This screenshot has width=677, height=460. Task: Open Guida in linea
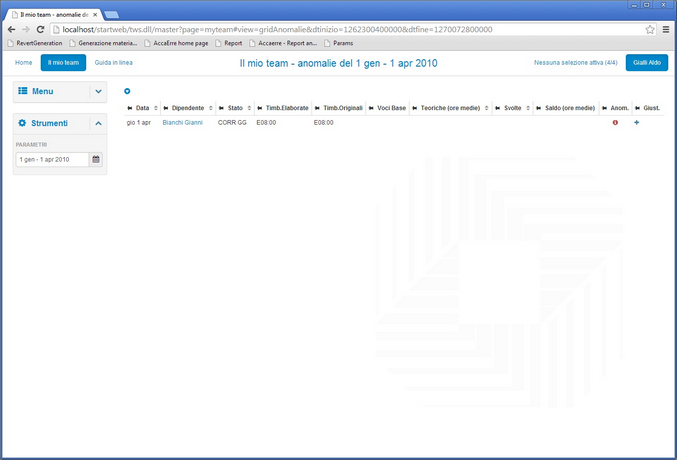[114, 63]
